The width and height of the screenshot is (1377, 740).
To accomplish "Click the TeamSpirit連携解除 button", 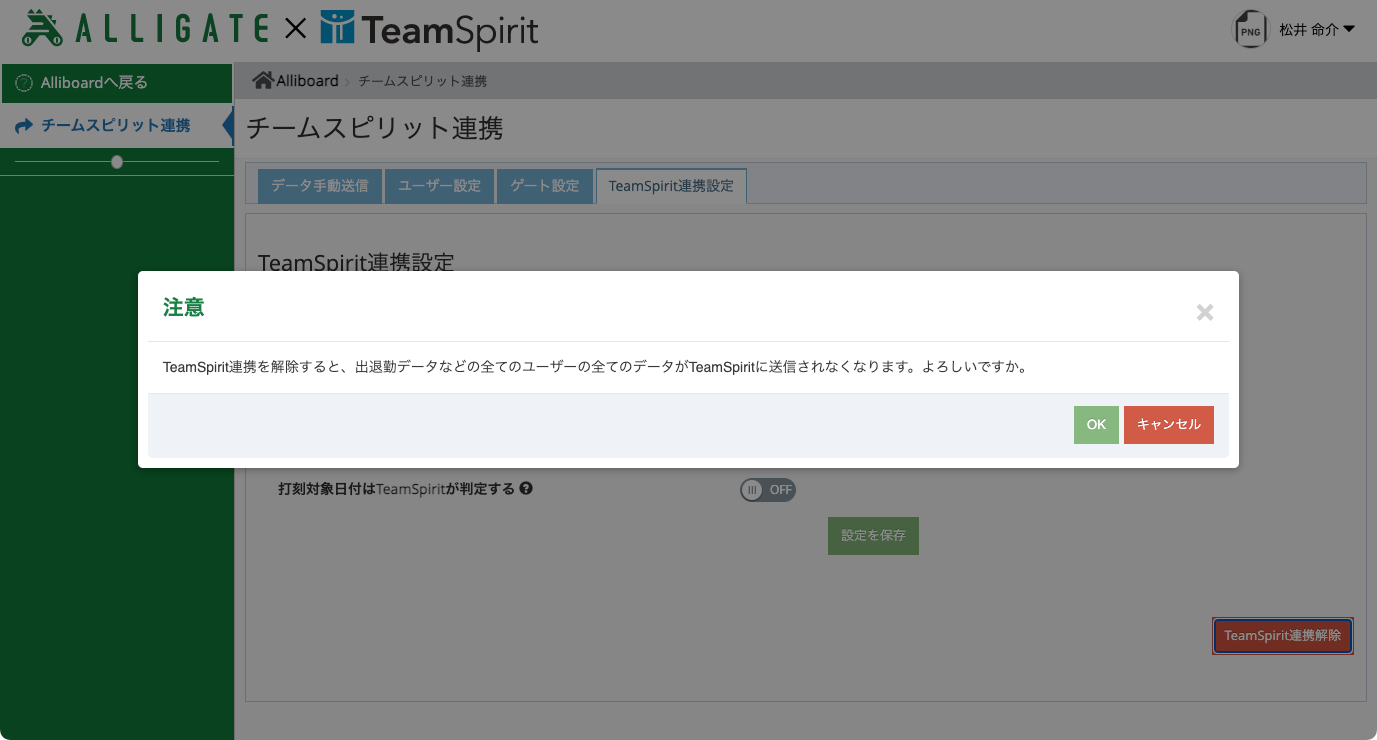I will coord(1283,636).
